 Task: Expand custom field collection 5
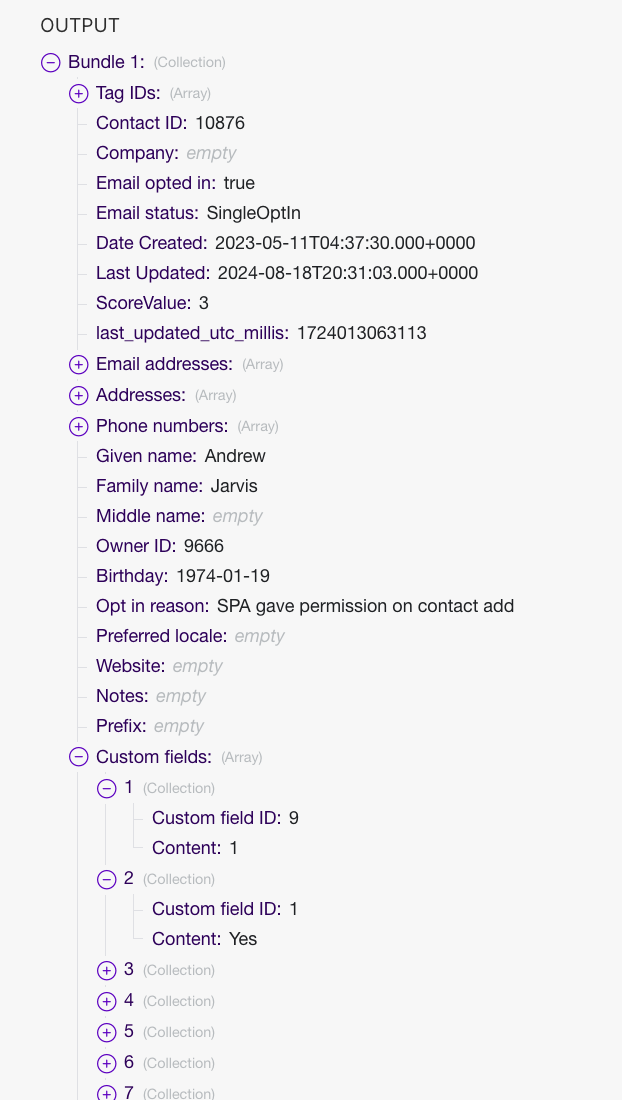pos(107,1032)
